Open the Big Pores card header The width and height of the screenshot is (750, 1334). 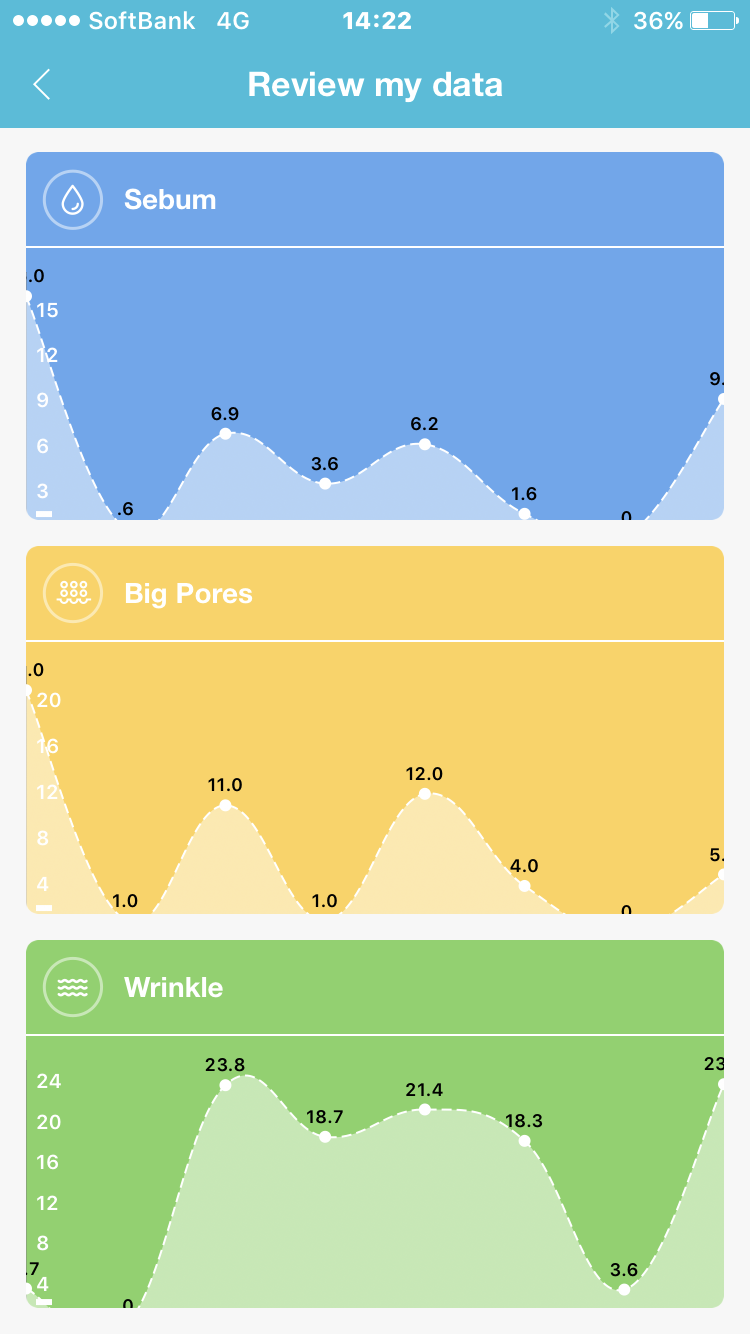[375, 593]
